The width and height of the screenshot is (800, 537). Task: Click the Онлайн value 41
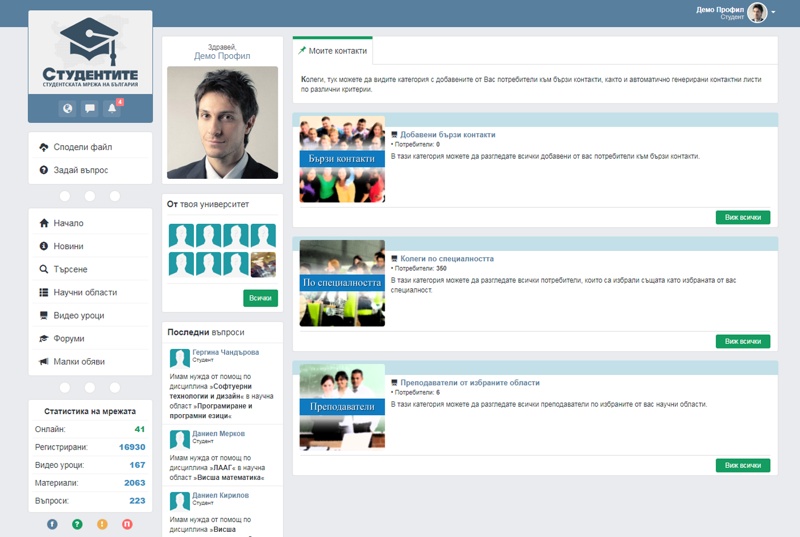pyautogui.click(x=140, y=429)
